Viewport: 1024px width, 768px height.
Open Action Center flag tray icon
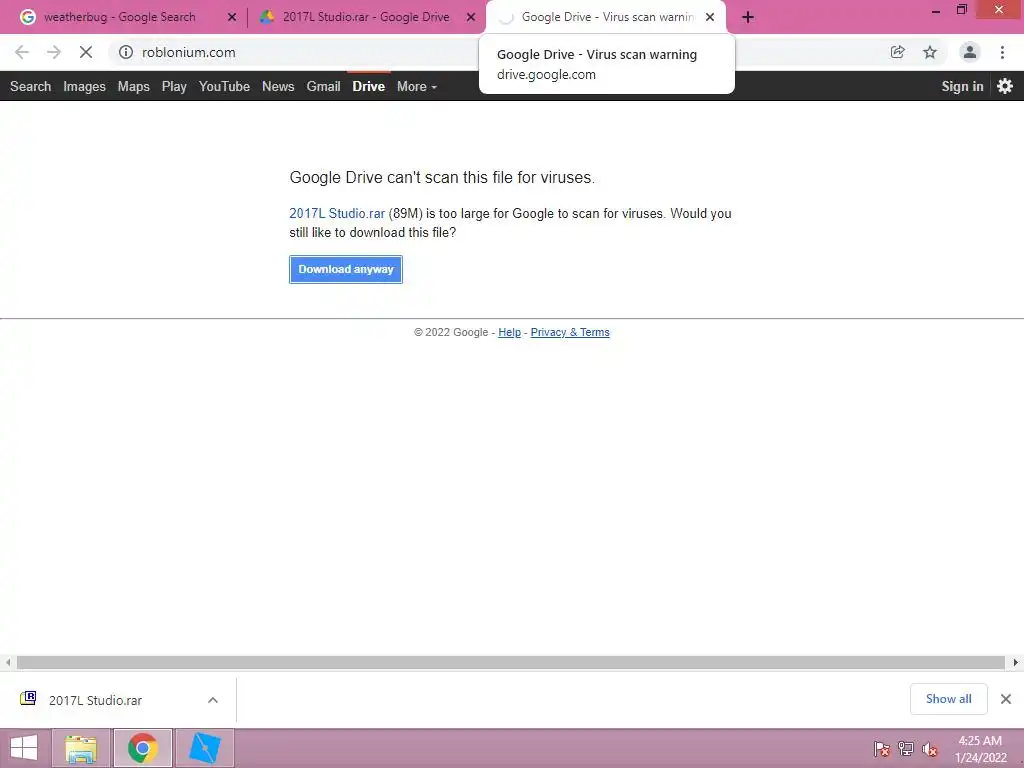click(x=882, y=749)
